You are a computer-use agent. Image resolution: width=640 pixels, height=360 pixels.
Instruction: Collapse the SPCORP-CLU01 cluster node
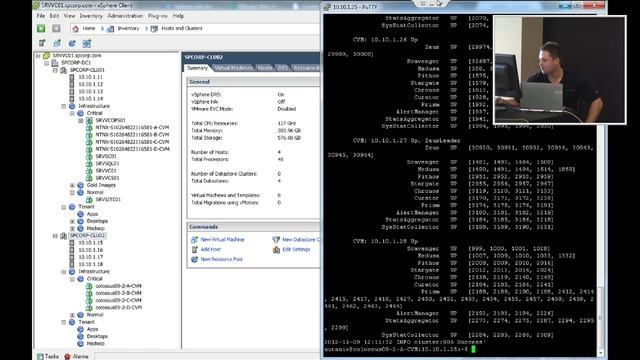click(55, 70)
